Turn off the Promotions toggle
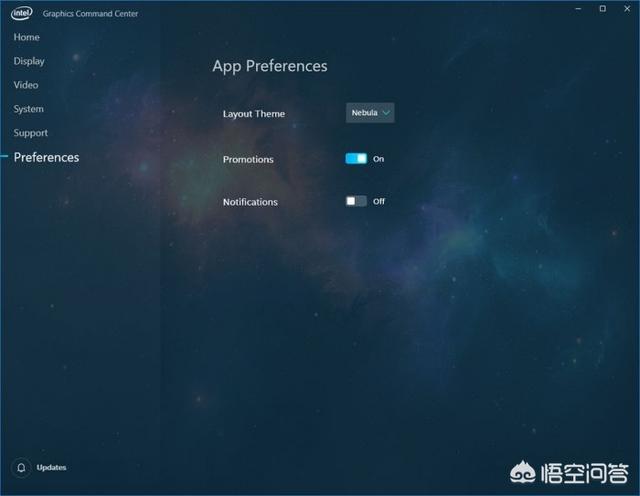The image size is (640, 496). (x=356, y=158)
